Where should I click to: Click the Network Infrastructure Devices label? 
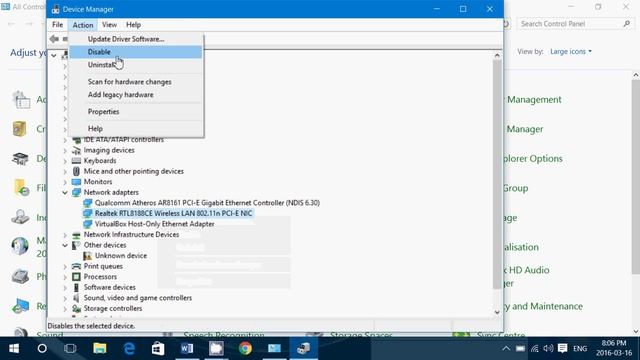(x=131, y=235)
